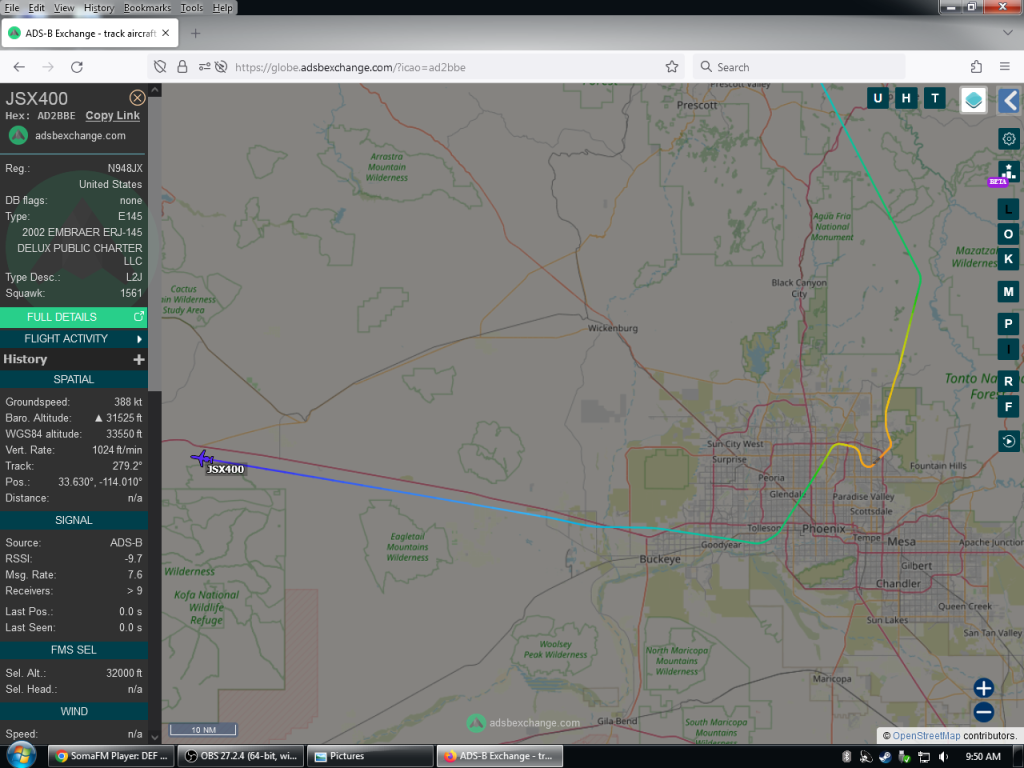Open the View menu

tap(64, 8)
